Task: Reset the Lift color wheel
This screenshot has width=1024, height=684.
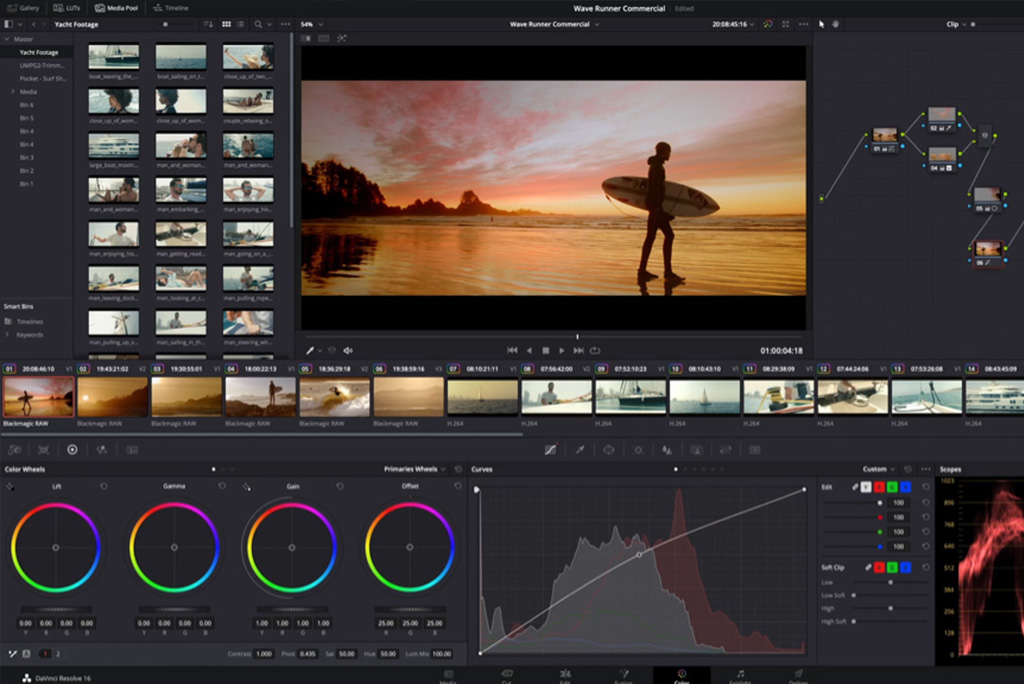Action: tap(104, 486)
